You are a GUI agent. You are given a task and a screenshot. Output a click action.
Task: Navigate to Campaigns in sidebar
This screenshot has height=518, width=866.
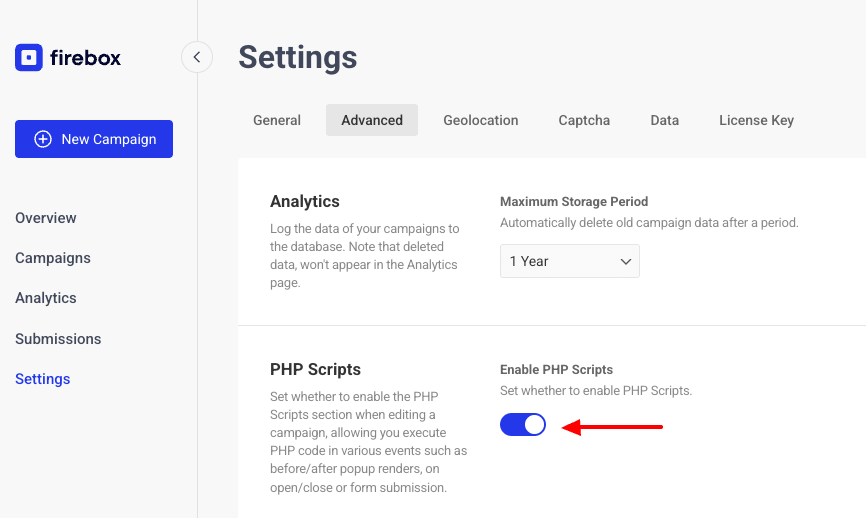53,258
